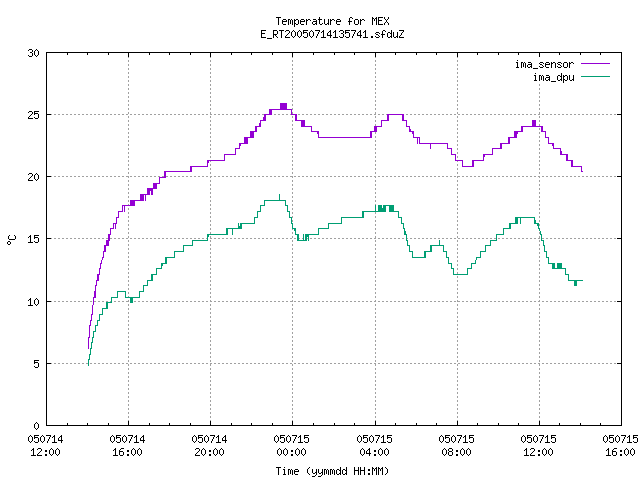640x480 pixels.
Task: Click the 'ima_dpu' legend label
Action: pyautogui.click(x=554, y=77)
